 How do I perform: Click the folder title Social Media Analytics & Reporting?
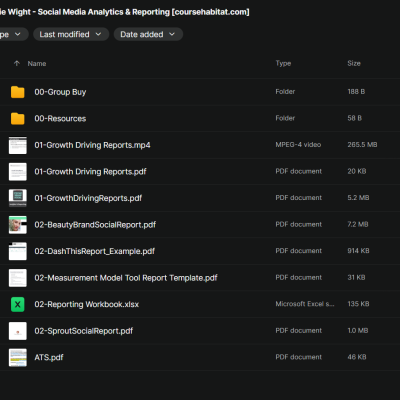click(104, 12)
